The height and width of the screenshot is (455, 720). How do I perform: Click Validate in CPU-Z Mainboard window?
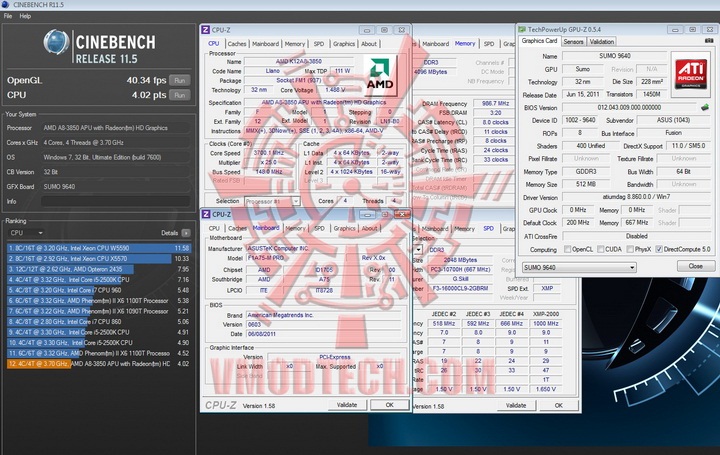point(347,405)
